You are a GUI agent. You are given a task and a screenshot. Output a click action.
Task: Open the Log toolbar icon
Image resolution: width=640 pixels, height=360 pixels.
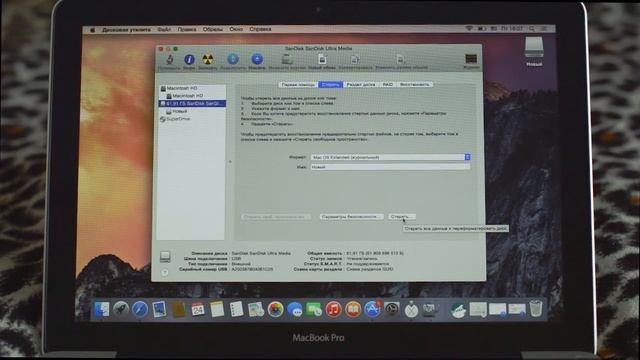[471, 60]
